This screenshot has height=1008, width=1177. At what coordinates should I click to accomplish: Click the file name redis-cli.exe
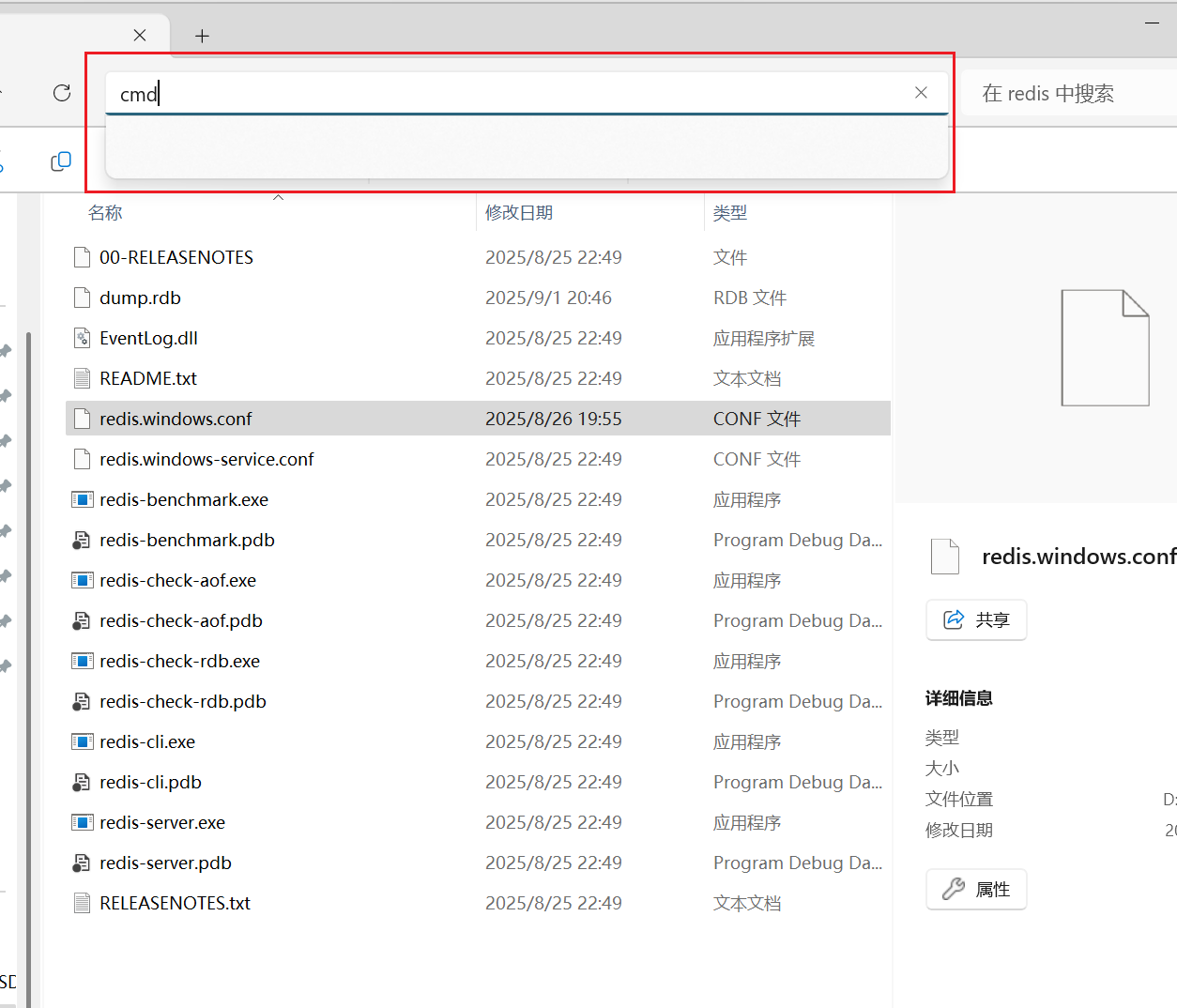click(x=147, y=741)
